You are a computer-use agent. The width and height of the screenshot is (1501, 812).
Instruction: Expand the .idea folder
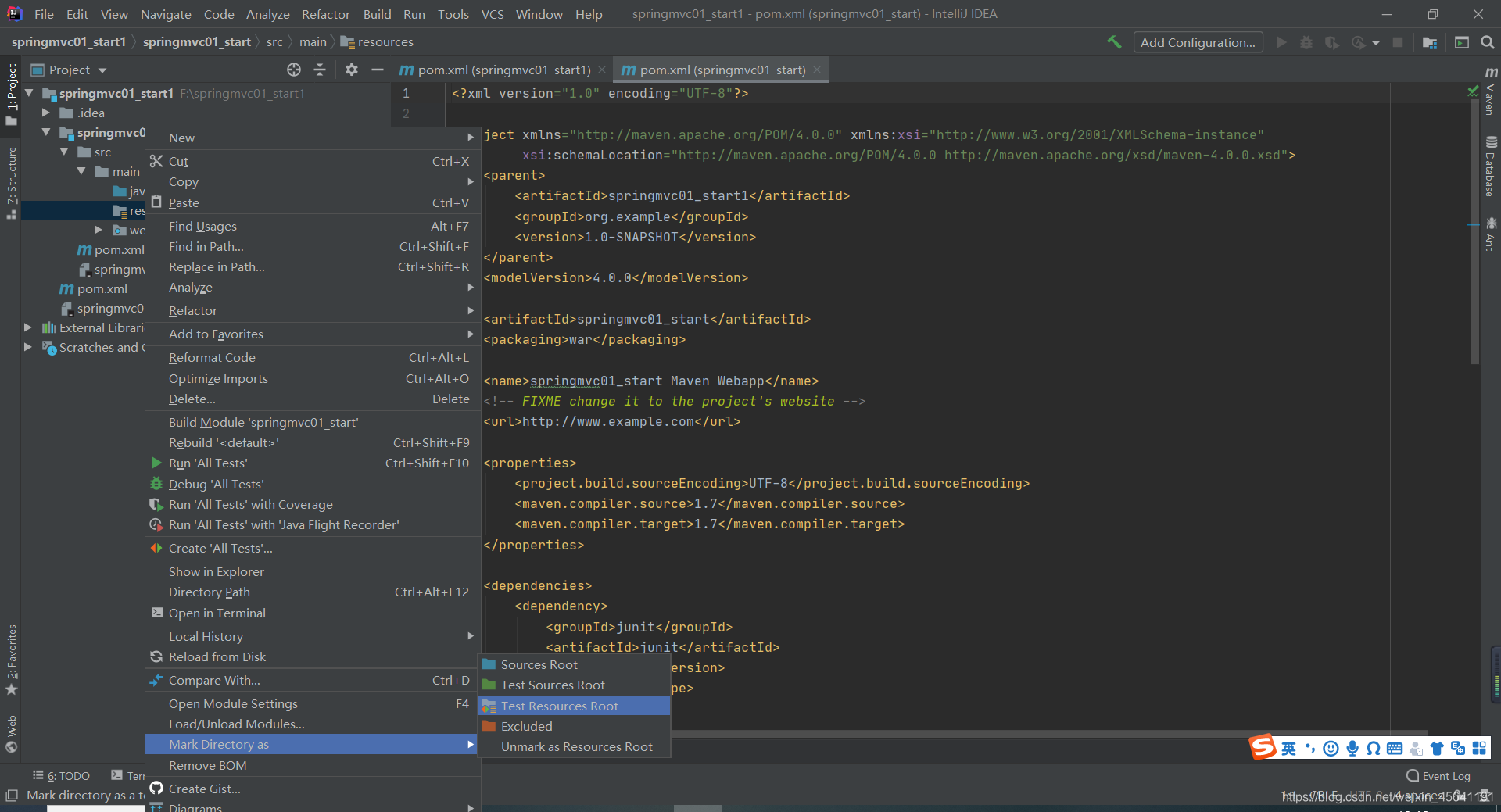[x=46, y=113]
